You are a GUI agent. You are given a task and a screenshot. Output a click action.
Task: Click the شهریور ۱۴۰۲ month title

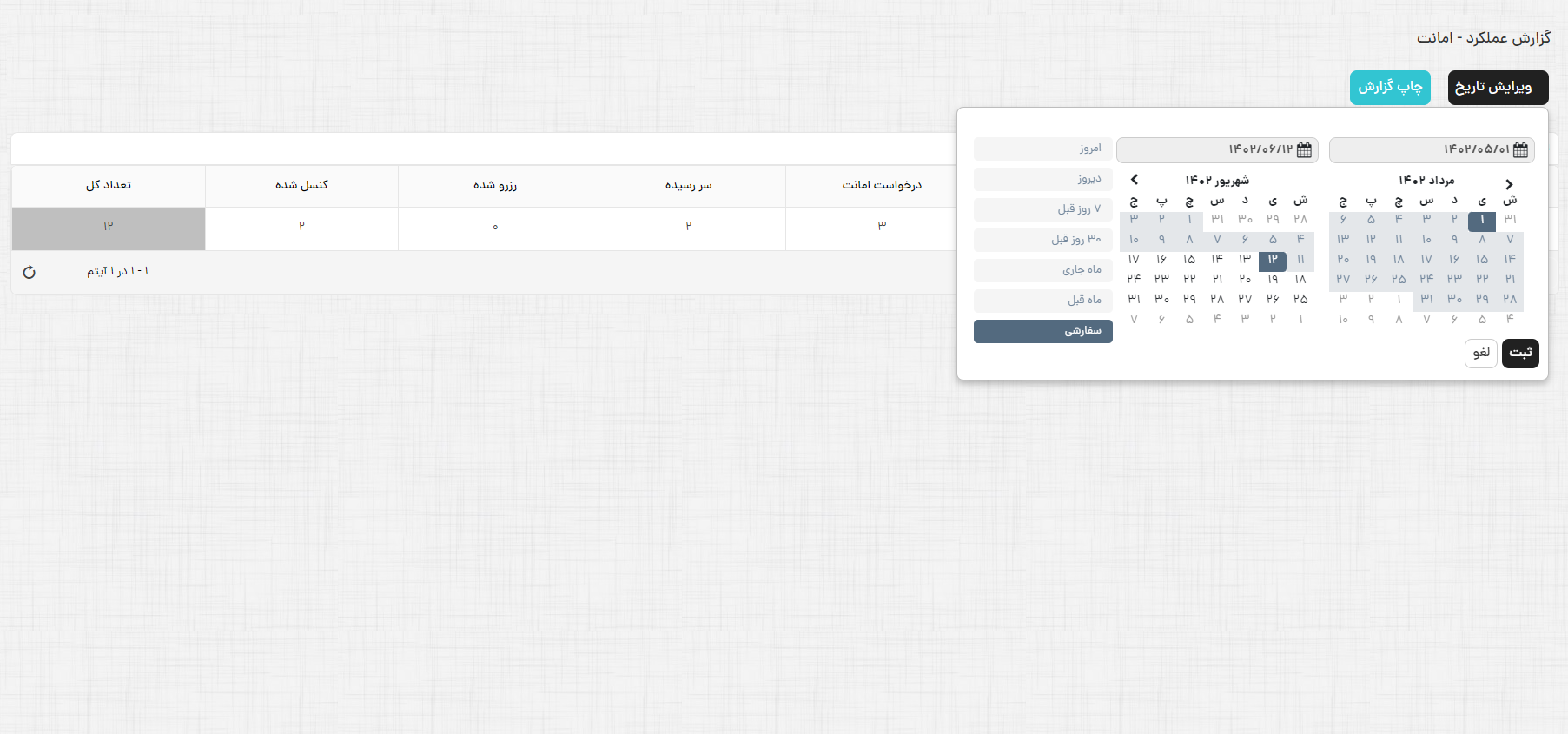1217,181
